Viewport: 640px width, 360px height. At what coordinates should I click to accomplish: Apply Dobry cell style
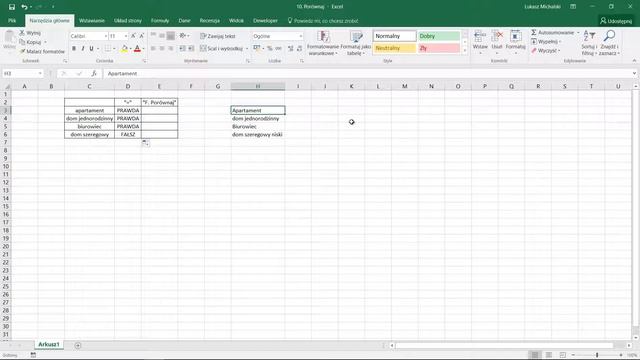(x=439, y=36)
